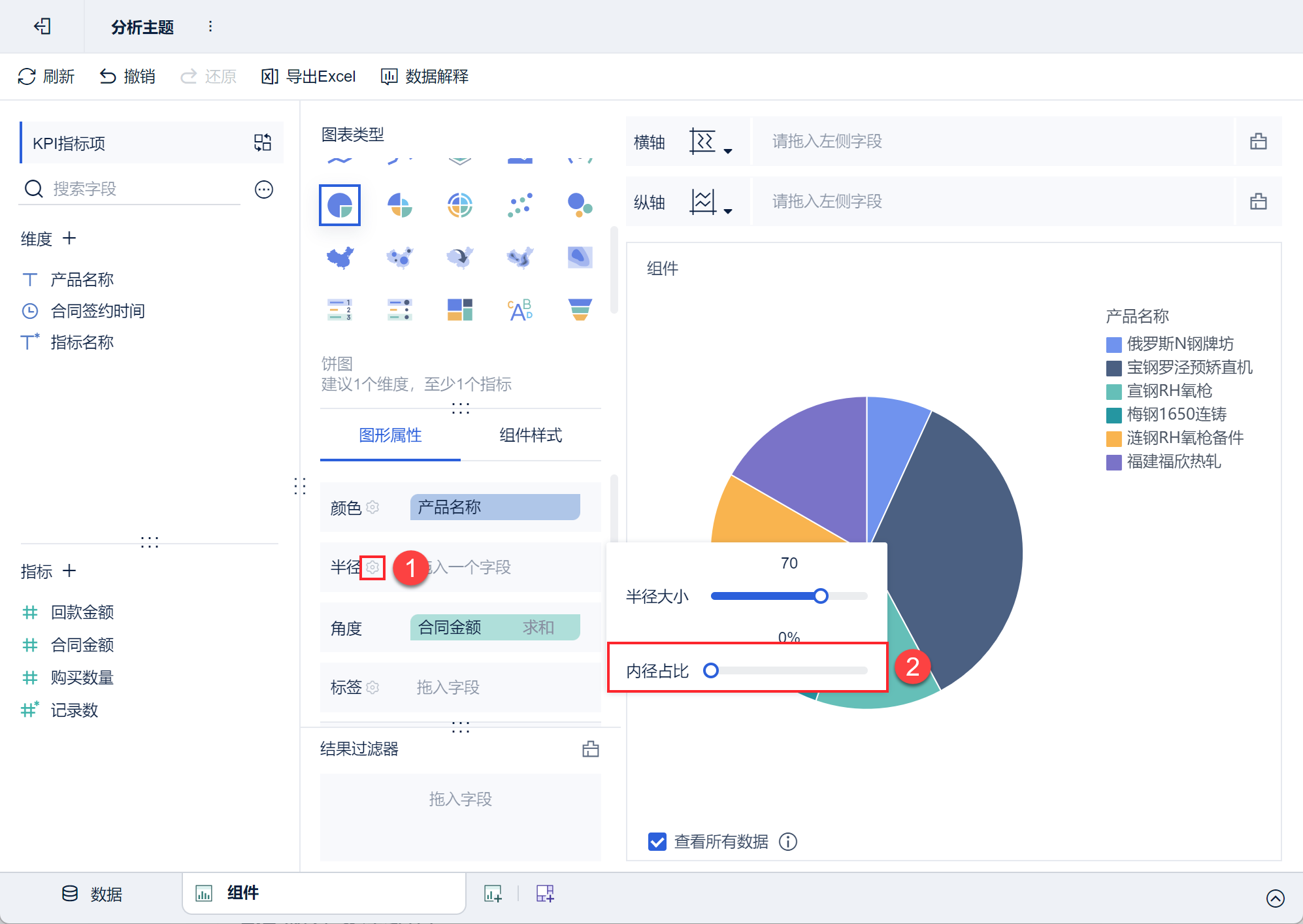1303x924 pixels.
Task: Click the 数据解释 button
Action: [x=425, y=76]
